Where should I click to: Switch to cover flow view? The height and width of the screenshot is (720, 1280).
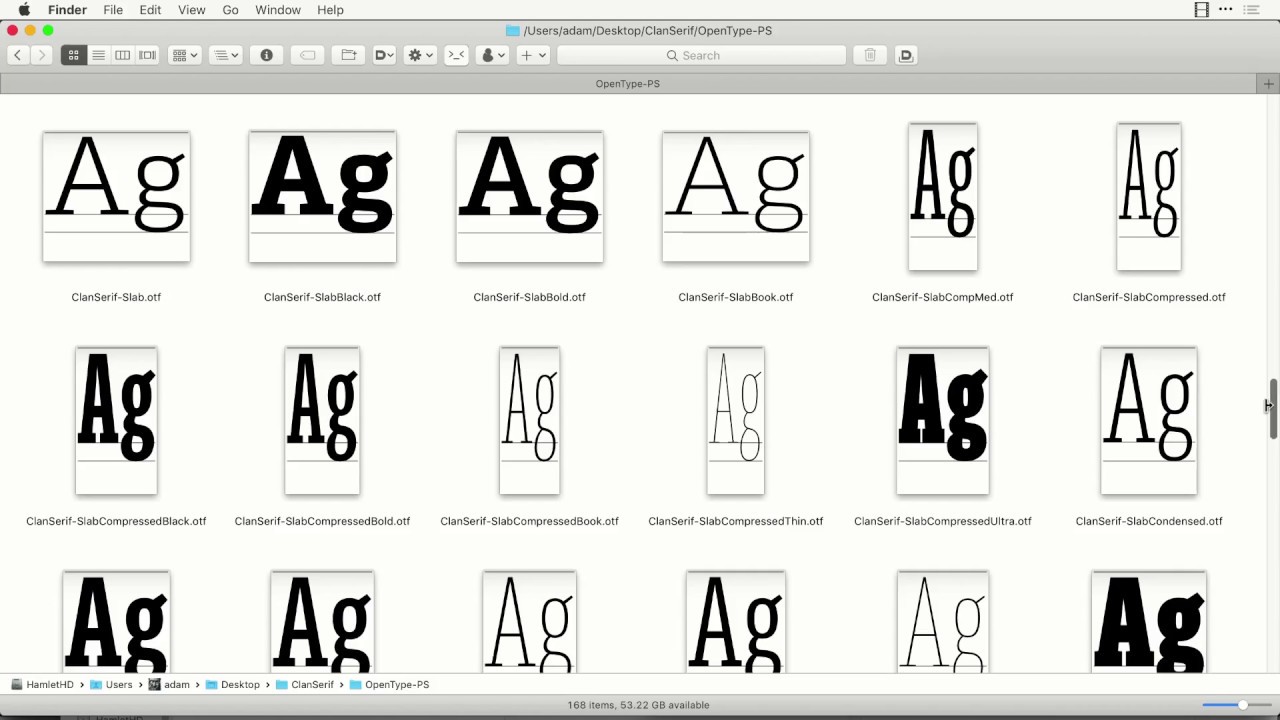coord(147,56)
